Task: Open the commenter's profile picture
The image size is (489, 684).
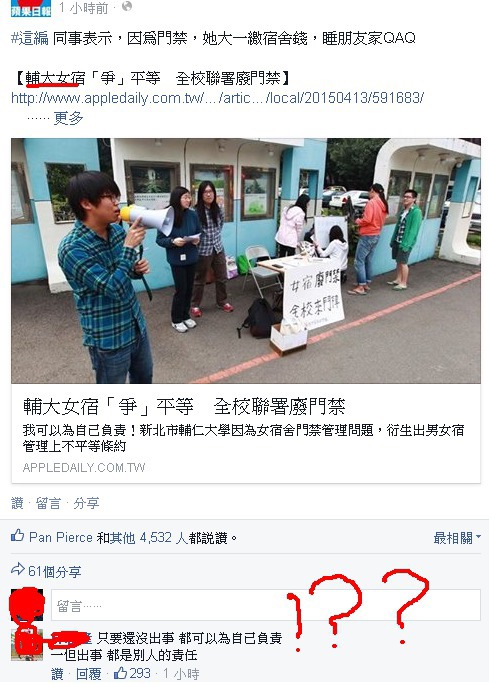Action: pyautogui.click(x=27, y=645)
